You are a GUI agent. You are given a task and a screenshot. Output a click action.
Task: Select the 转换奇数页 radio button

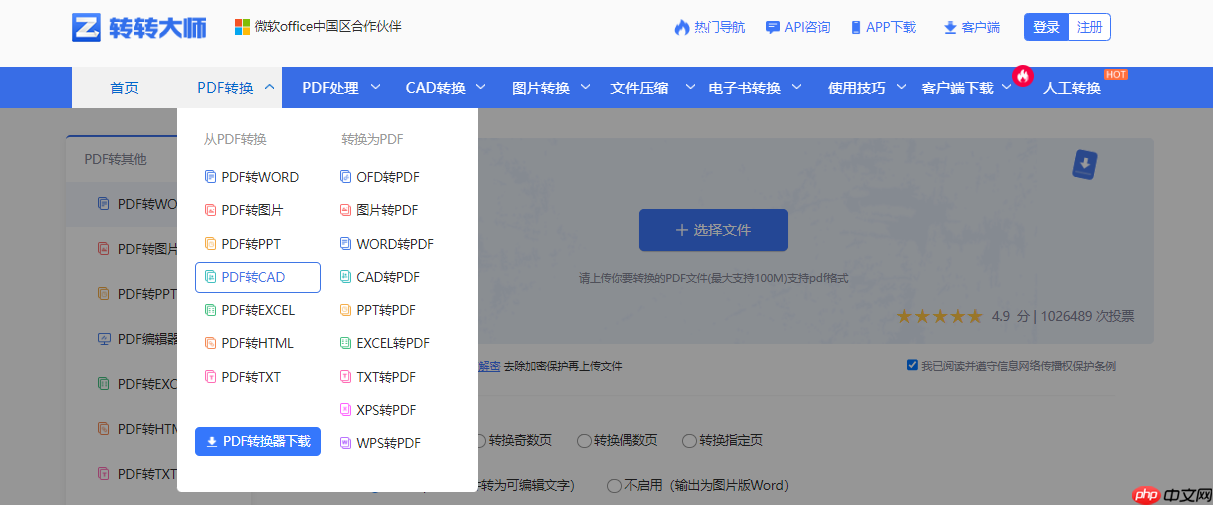click(480, 441)
